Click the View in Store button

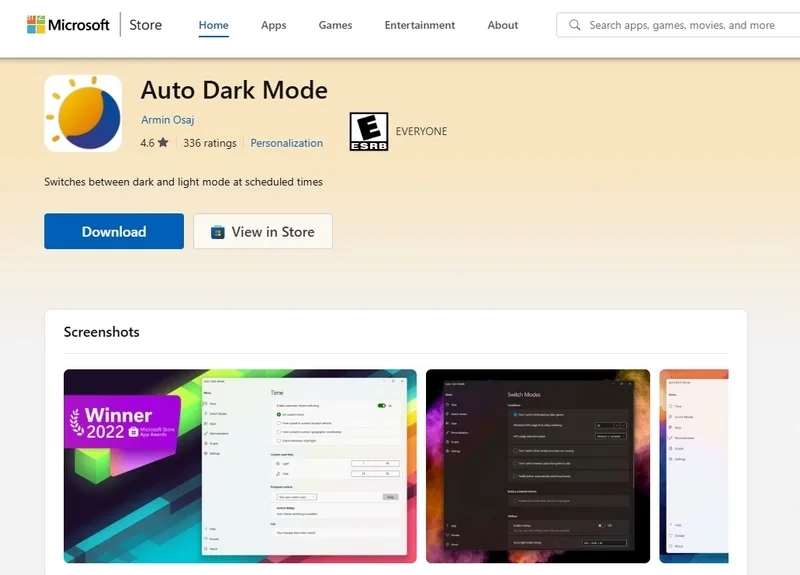tap(263, 231)
